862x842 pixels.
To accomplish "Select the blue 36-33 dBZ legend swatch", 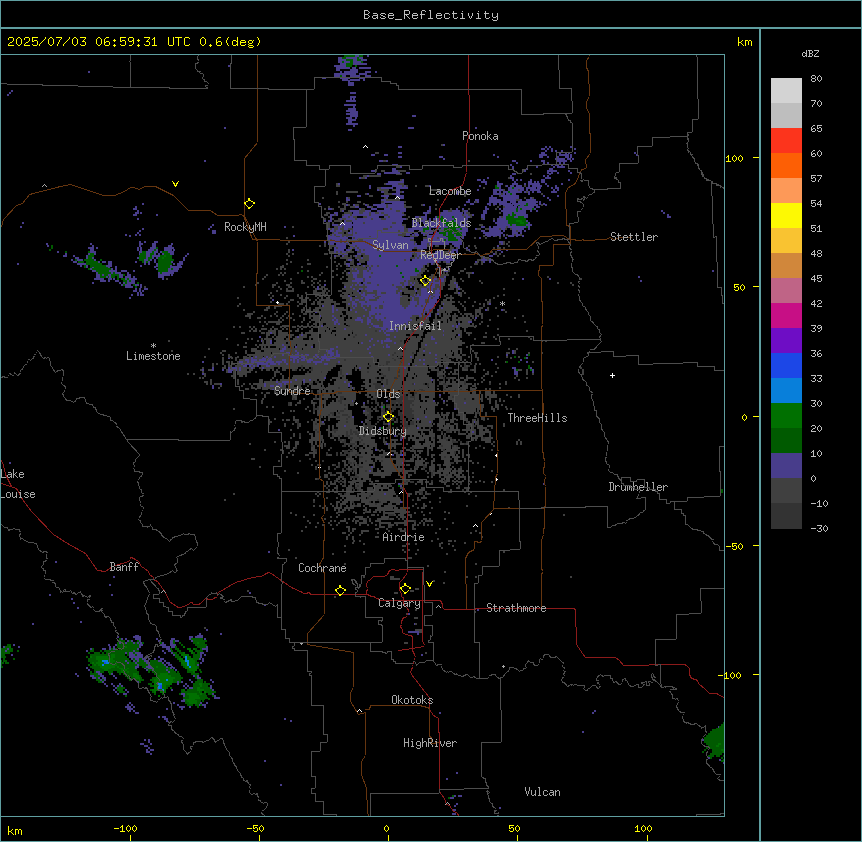I will click(786, 365).
